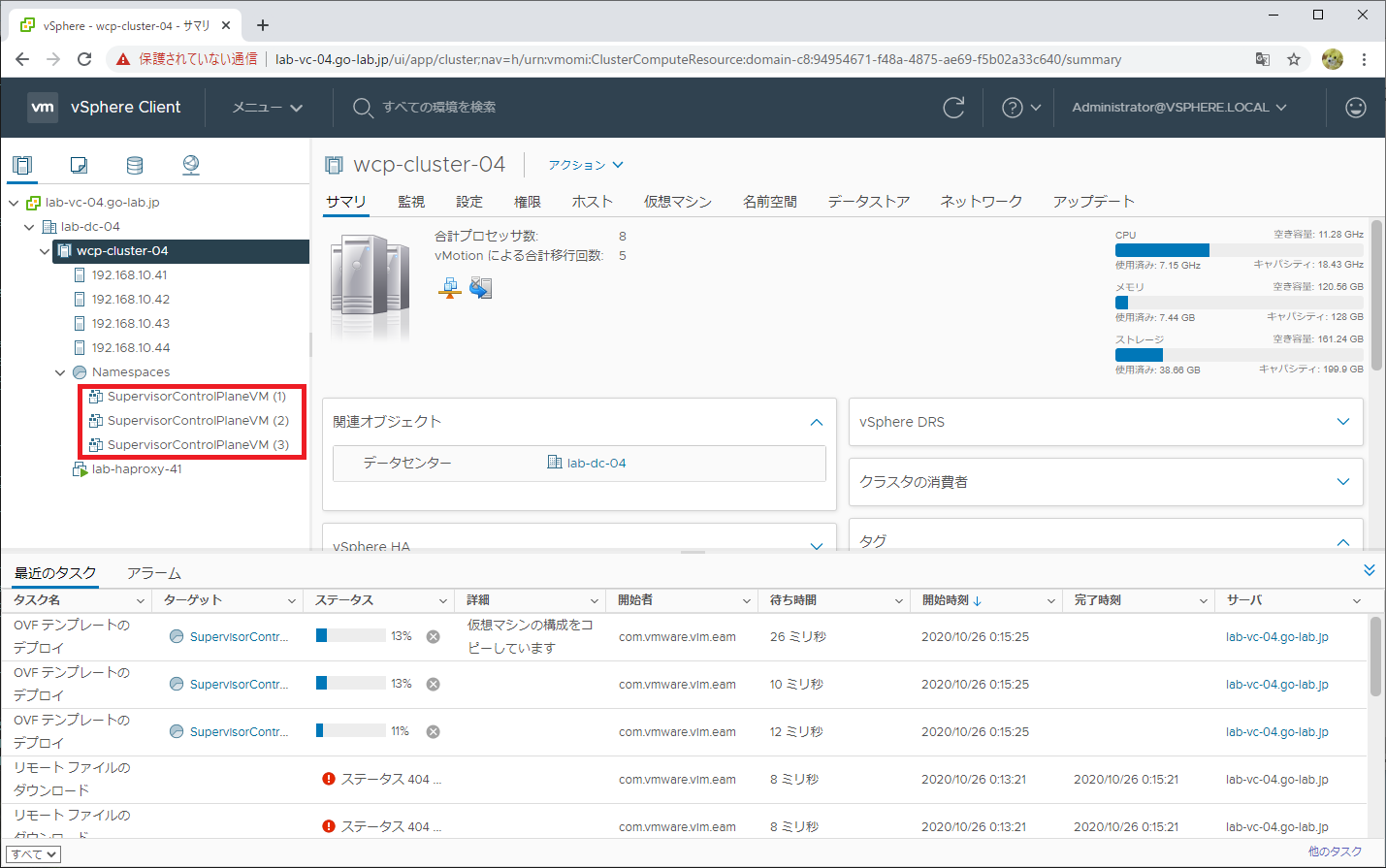Image resolution: width=1386 pixels, height=868 pixels.
Task: Collapse the 関連オブジェクト card
Action: point(817,422)
